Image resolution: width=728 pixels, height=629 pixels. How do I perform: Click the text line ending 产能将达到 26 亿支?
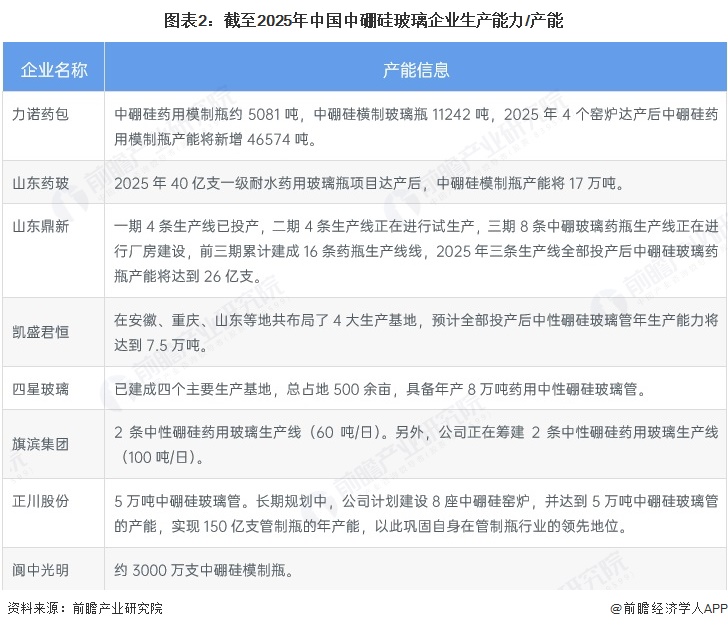pos(188,276)
